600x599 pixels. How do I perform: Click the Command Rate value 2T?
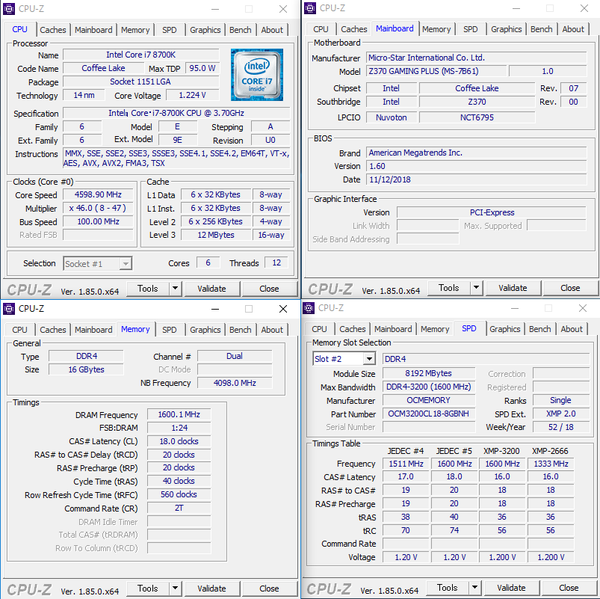(179, 508)
